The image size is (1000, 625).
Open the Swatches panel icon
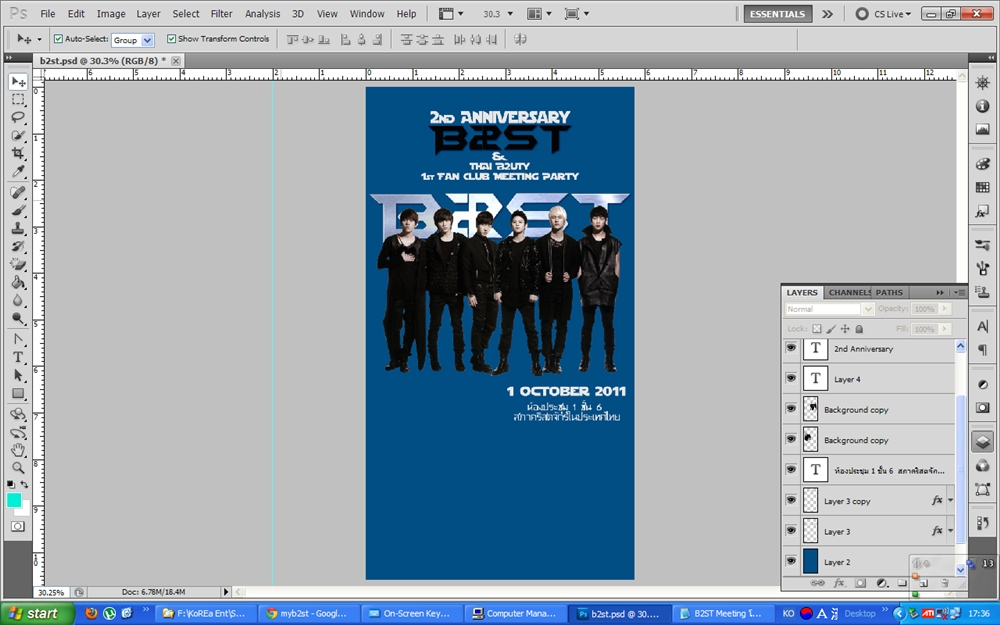pyautogui.click(x=982, y=188)
